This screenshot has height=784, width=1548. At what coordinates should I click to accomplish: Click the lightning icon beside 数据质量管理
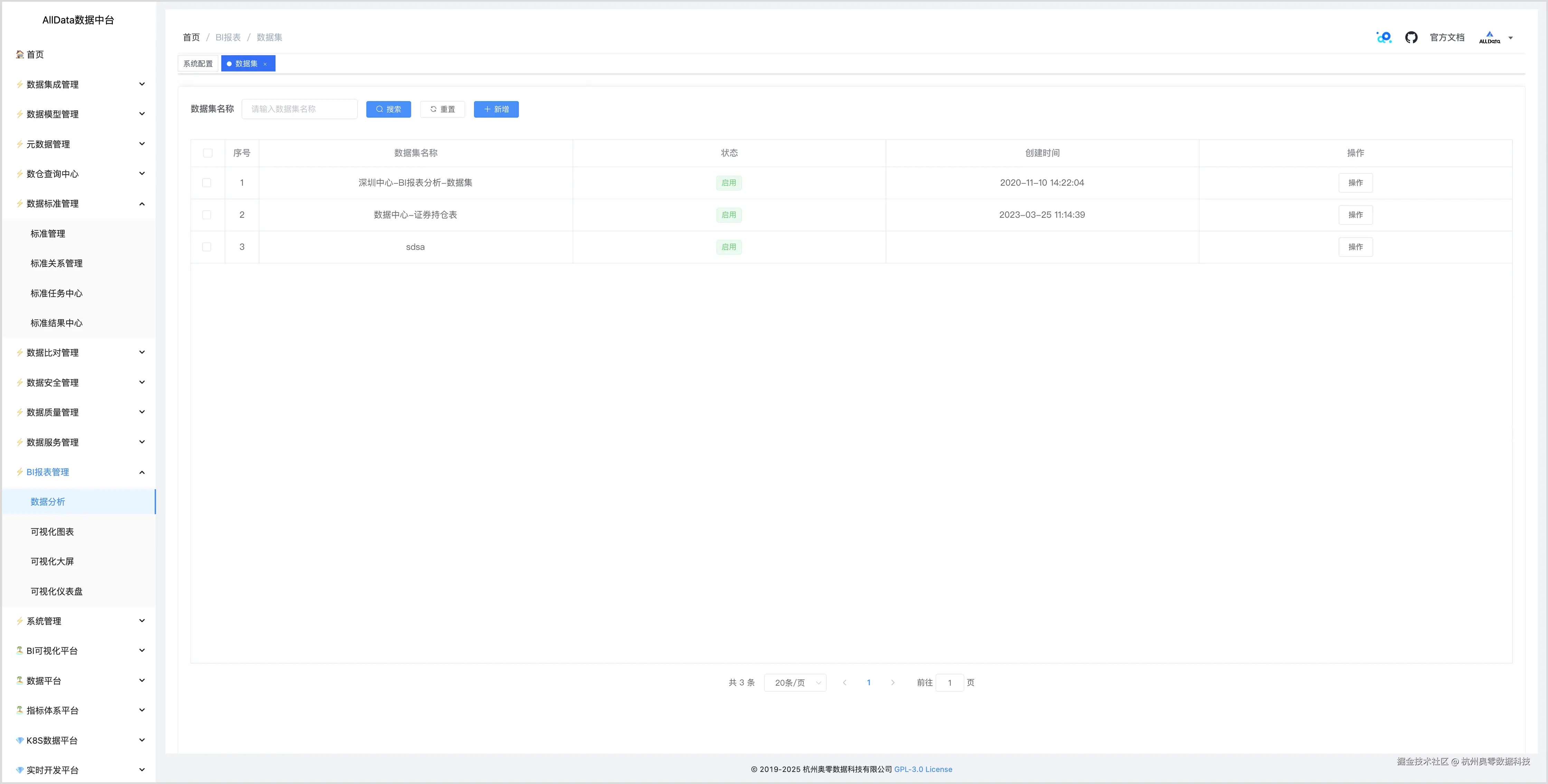[x=20, y=412]
